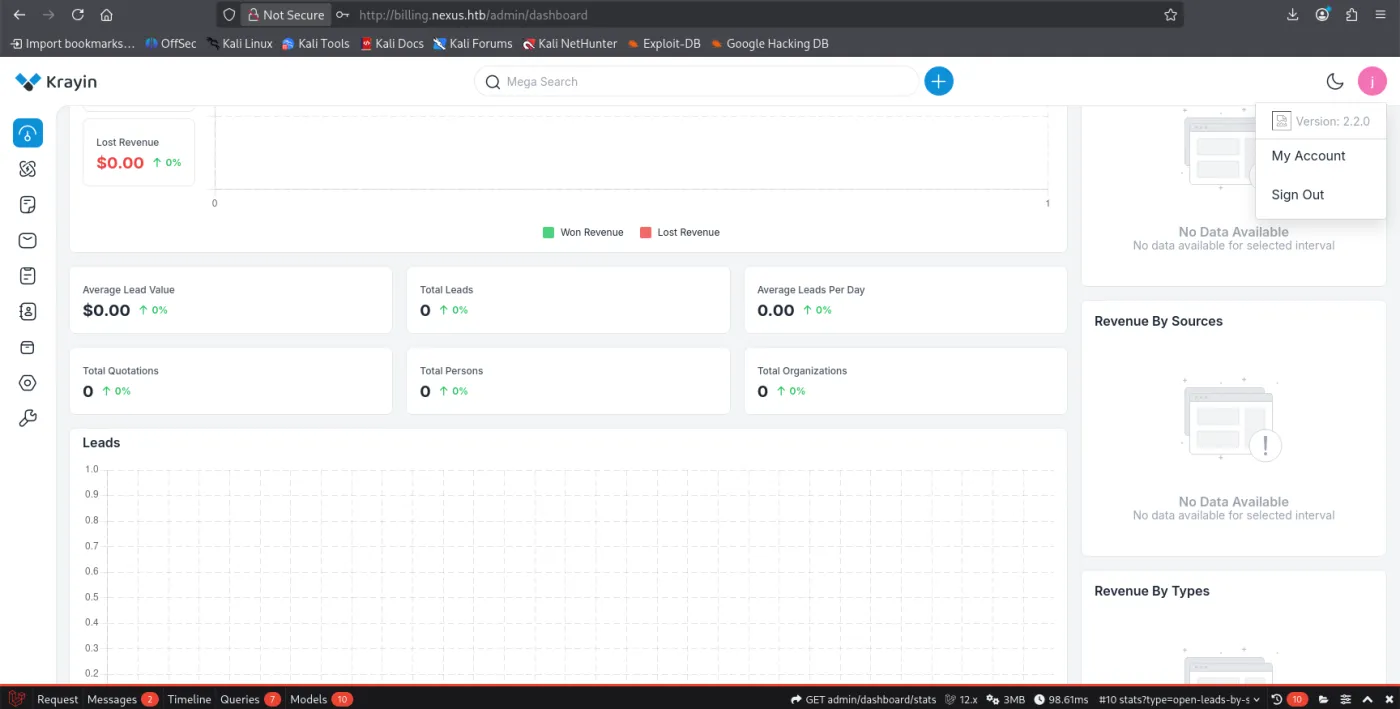The image size is (1400, 709).
Task: Click Laravel 12.x version indicator
Action: 961,699
